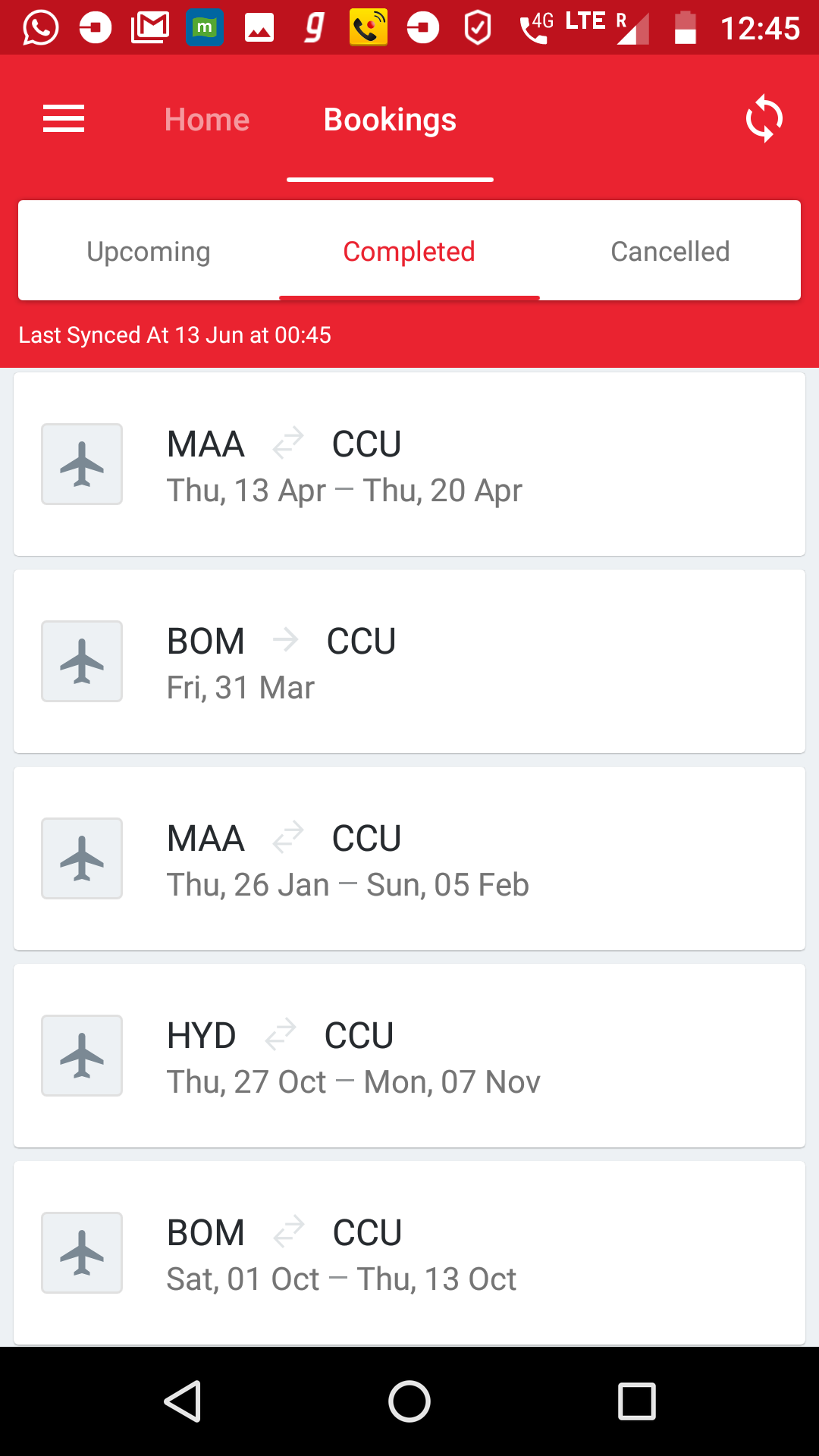Tap the sync refresh icon
Viewport: 819px width, 1456px height.
click(x=764, y=119)
